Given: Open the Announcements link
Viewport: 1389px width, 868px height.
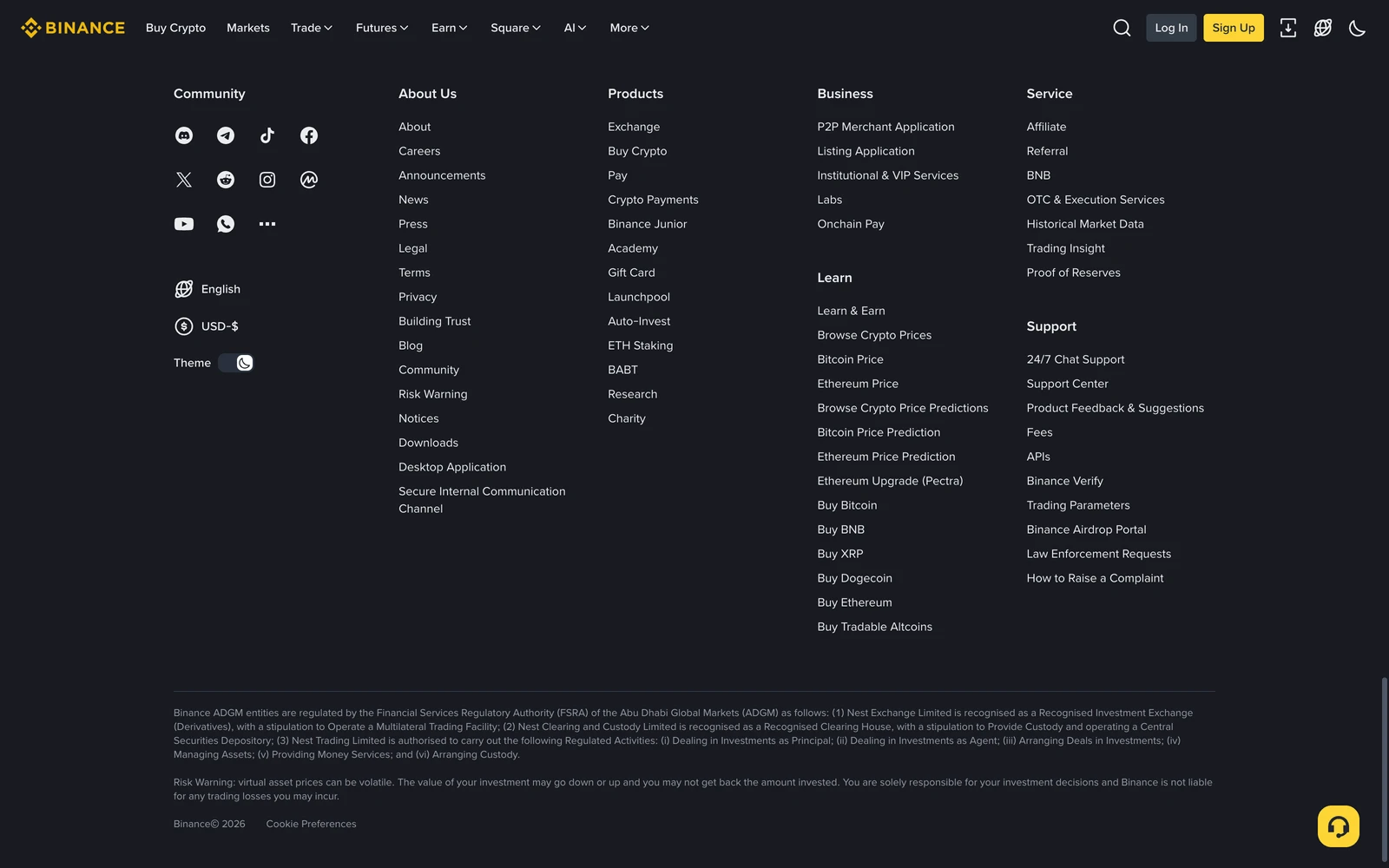Looking at the screenshot, I should (x=442, y=175).
